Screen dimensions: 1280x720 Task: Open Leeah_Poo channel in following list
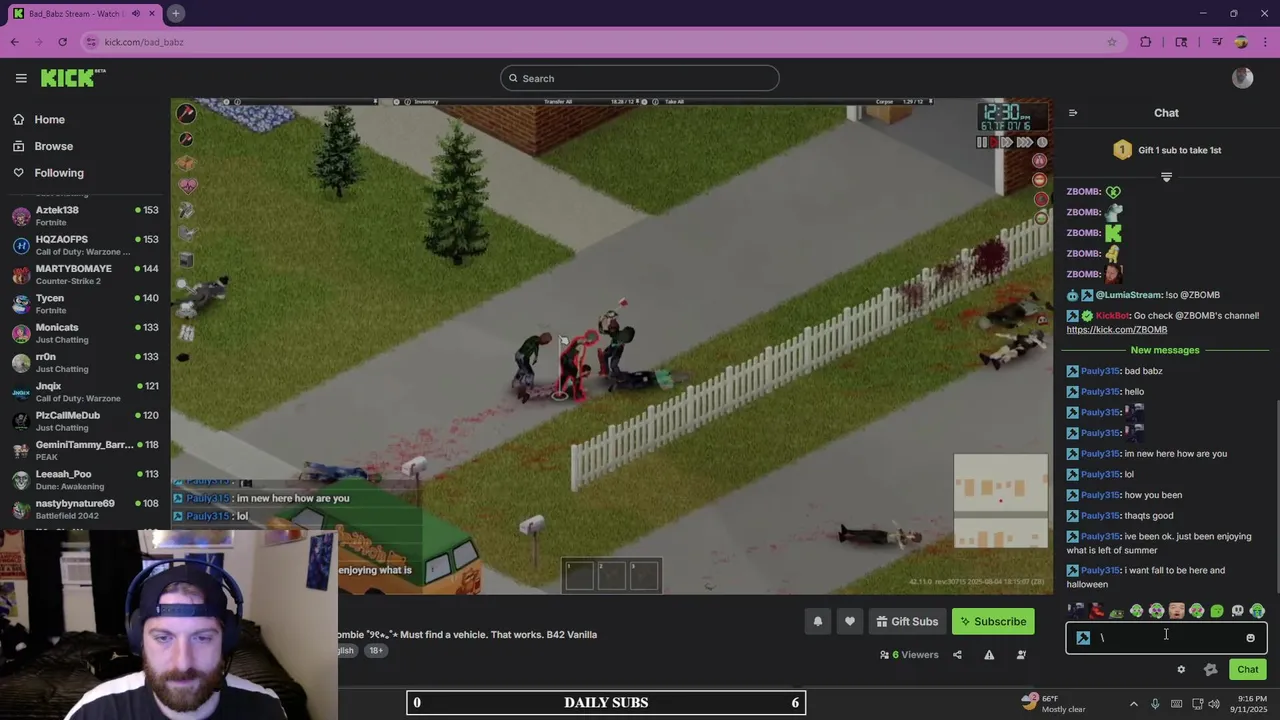point(85,480)
